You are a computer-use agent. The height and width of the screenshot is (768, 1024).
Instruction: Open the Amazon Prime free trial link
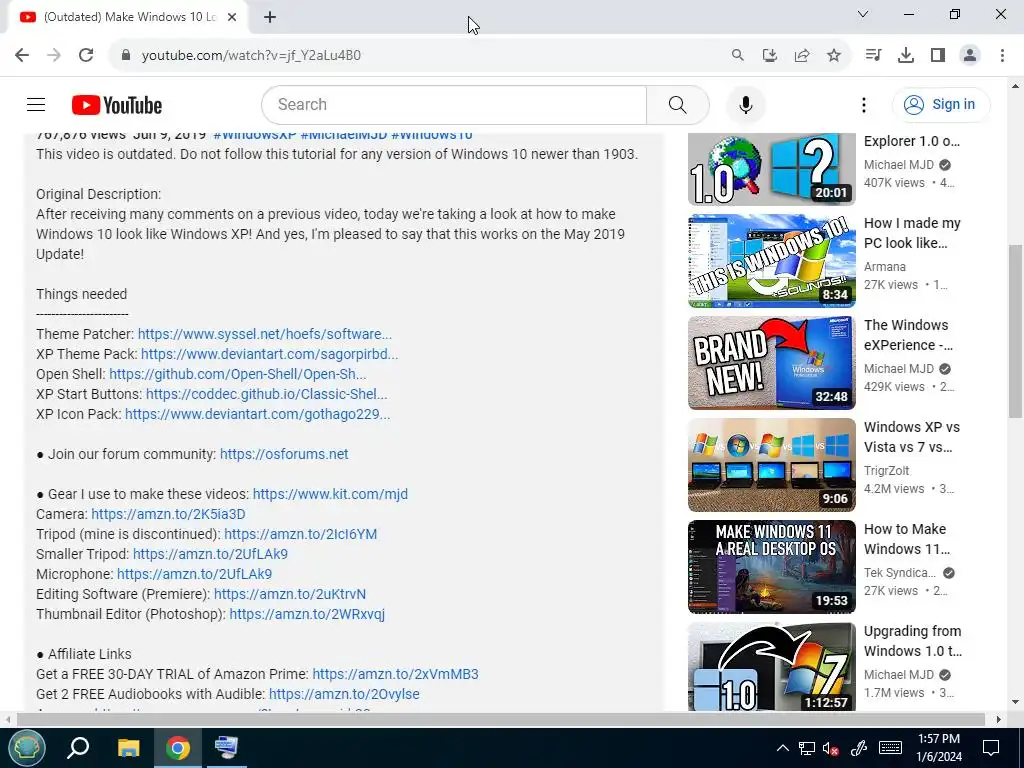395,674
